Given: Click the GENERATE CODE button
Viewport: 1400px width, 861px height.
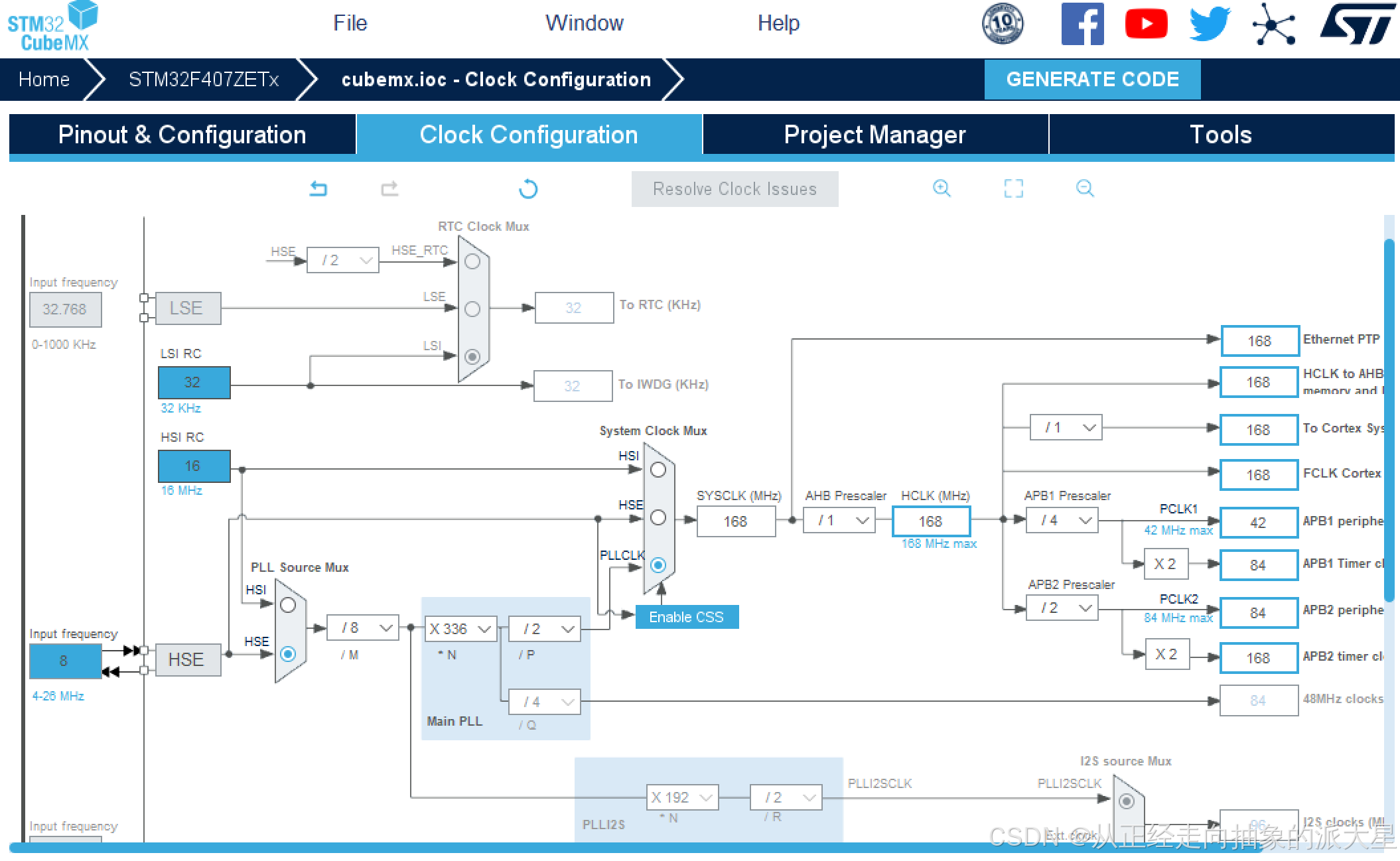Looking at the screenshot, I should tap(1092, 80).
